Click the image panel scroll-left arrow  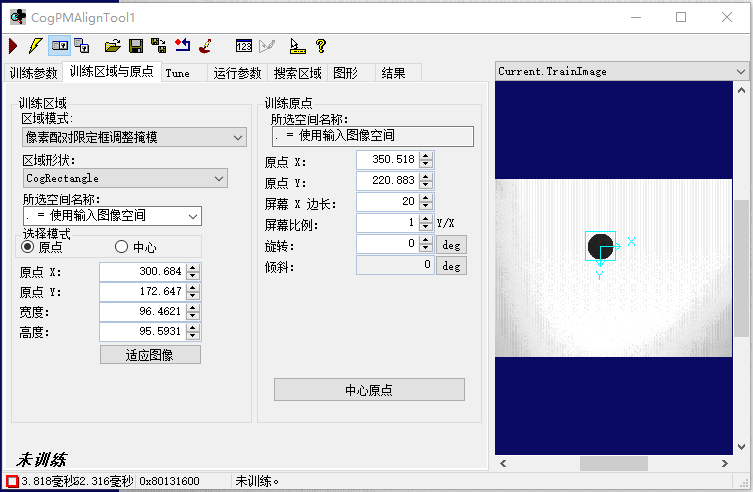503,464
